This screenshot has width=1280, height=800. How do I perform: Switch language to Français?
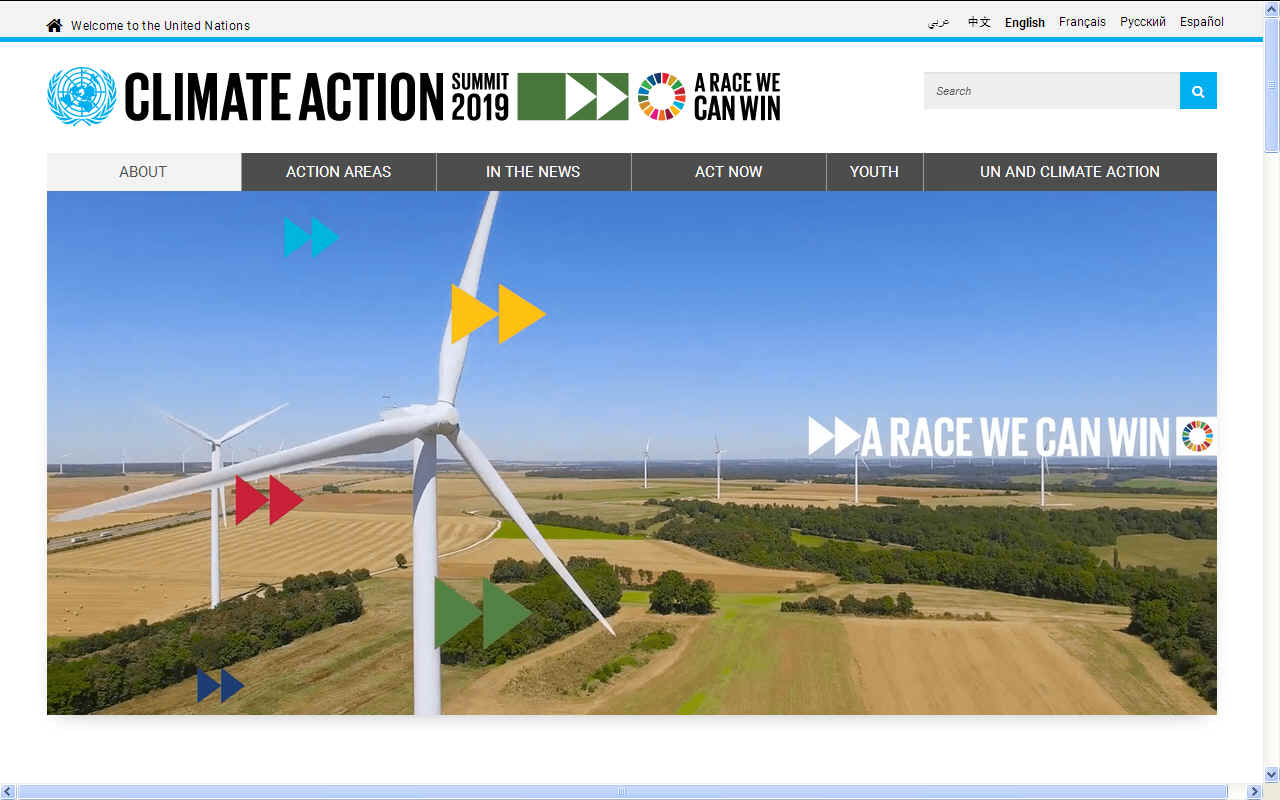point(1082,22)
